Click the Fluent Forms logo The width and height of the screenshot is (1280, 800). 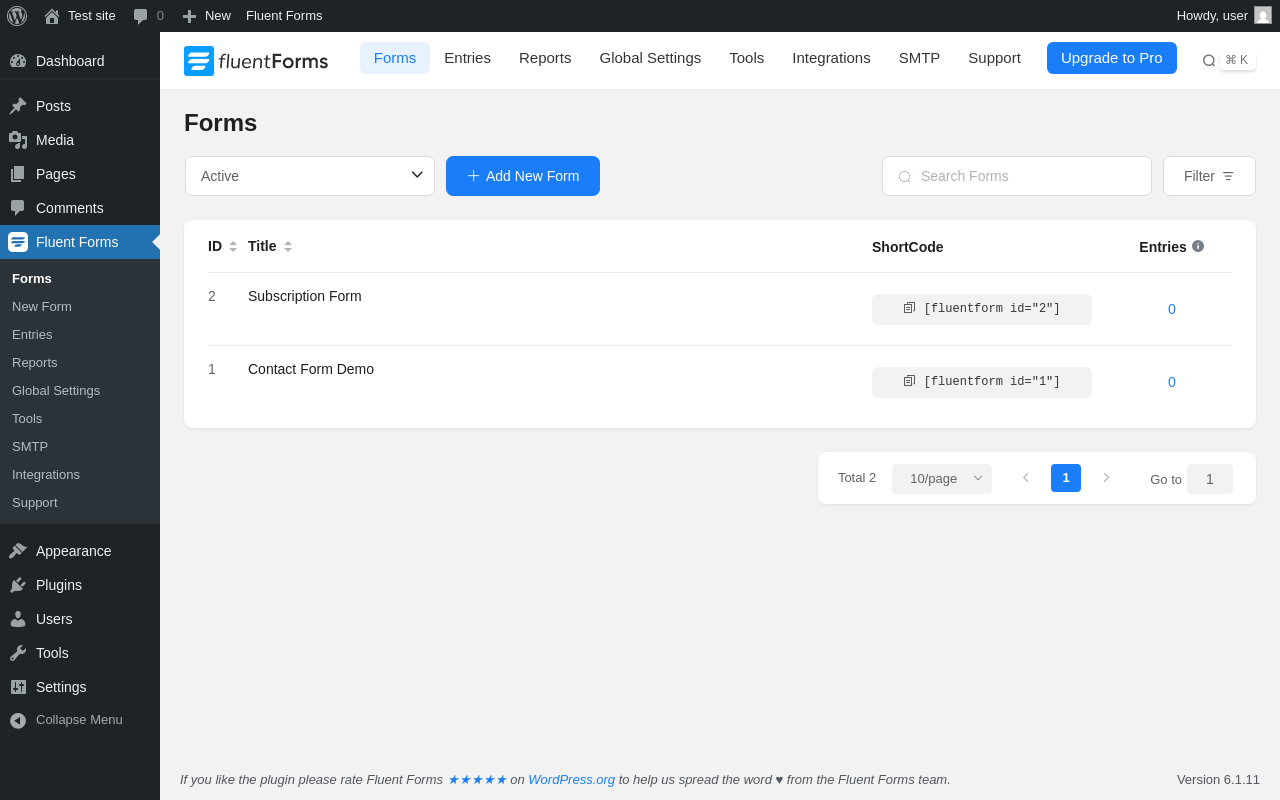[256, 61]
